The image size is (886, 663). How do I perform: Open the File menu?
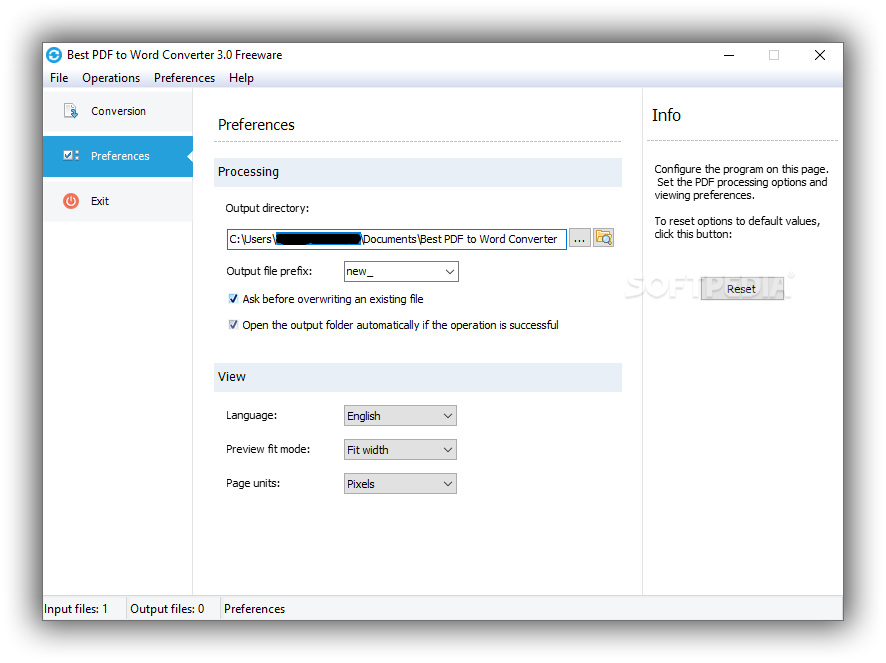pyautogui.click(x=59, y=77)
